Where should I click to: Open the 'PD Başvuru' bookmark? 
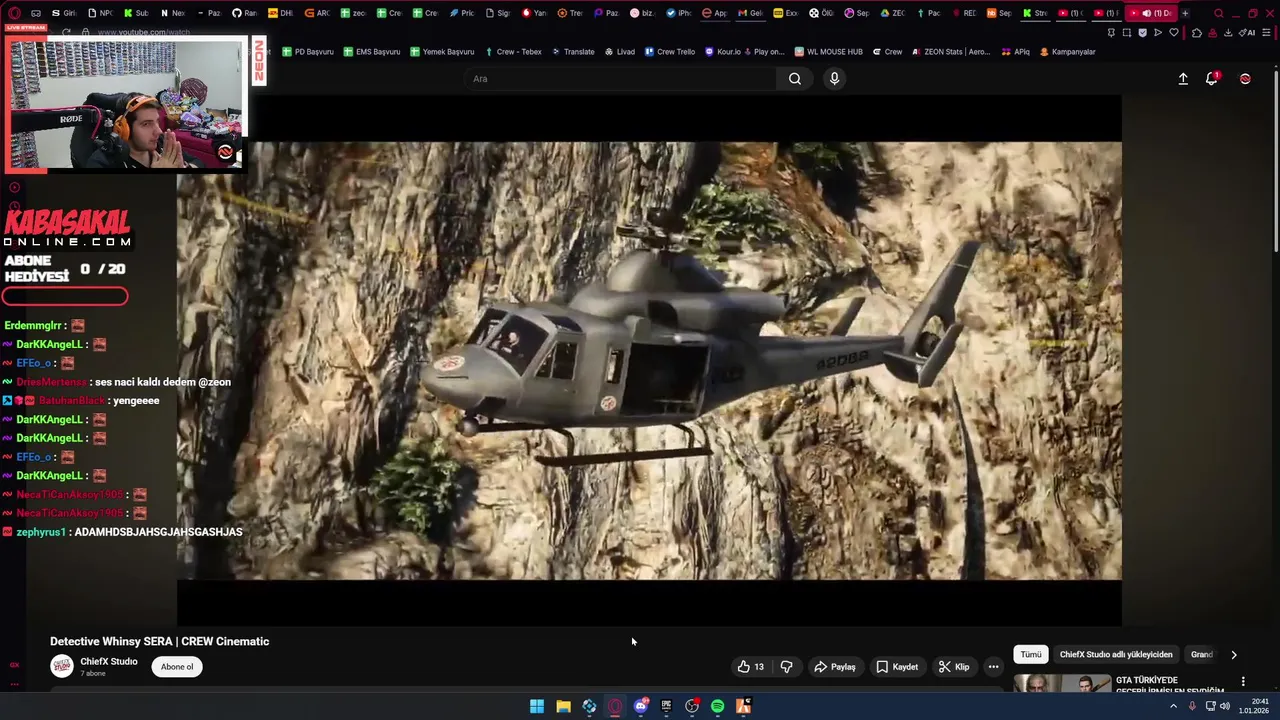click(x=307, y=52)
